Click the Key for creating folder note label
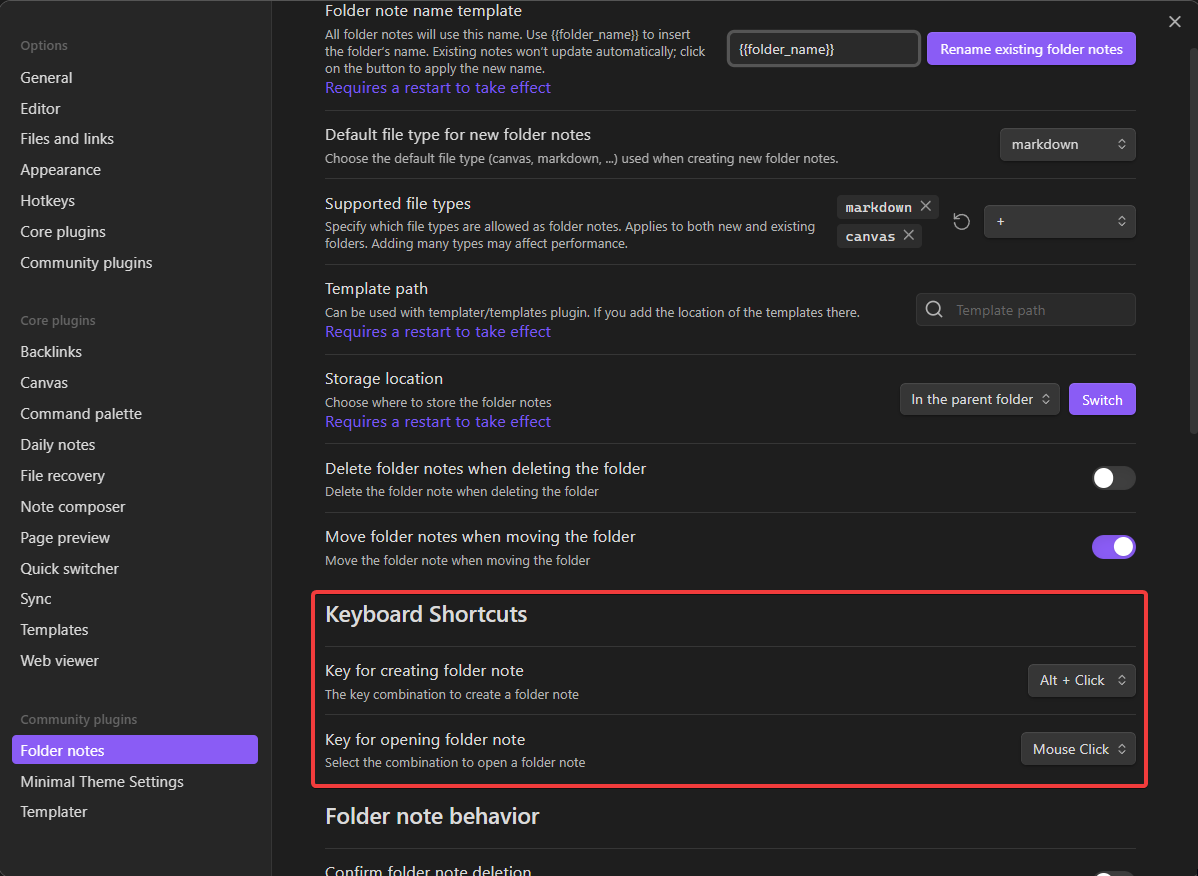This screenshot has width=1198, height=876. coord(424,671)
